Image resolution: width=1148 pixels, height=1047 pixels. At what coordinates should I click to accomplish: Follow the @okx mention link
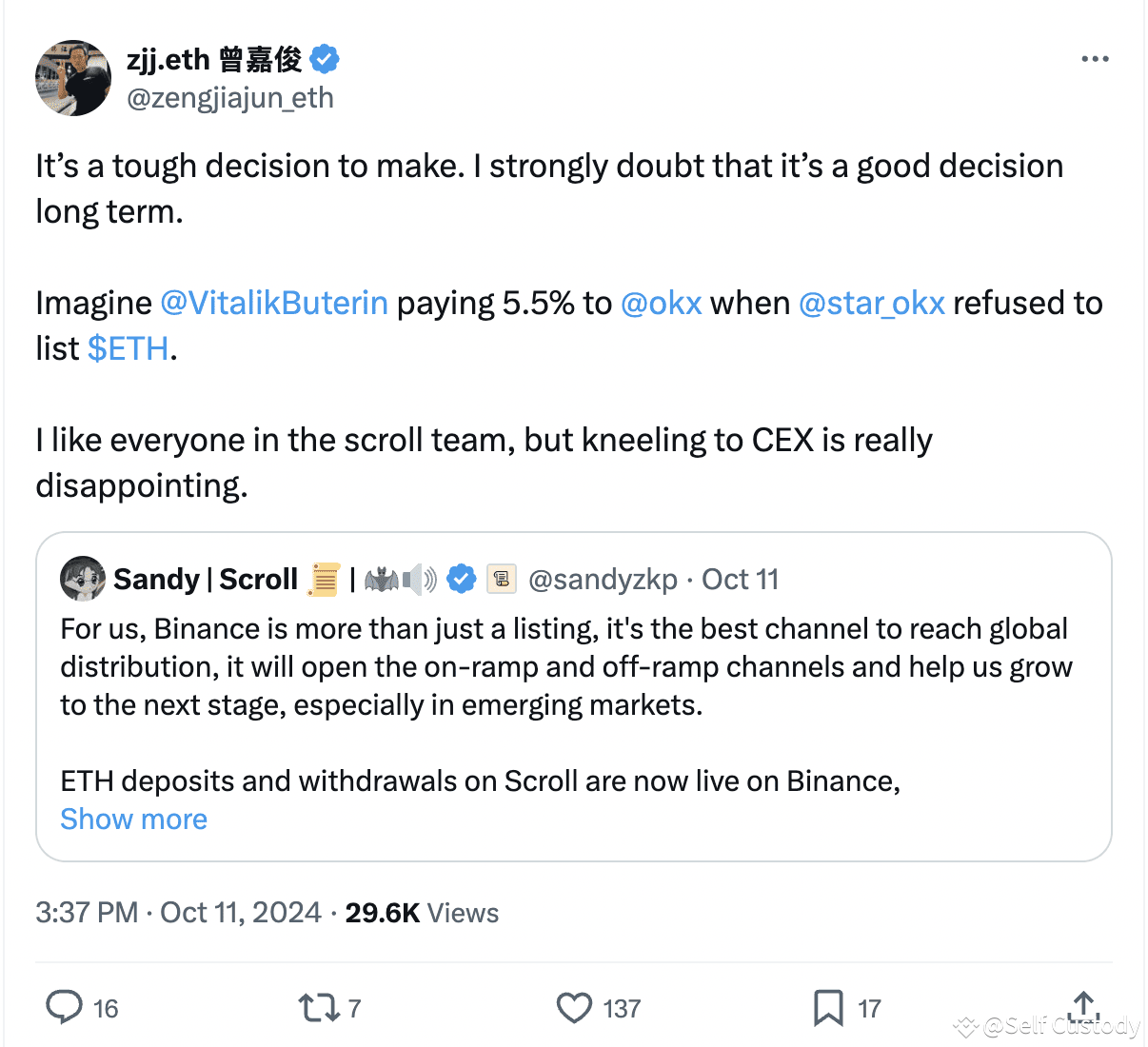pyautogui.click(x=662, y=303)
